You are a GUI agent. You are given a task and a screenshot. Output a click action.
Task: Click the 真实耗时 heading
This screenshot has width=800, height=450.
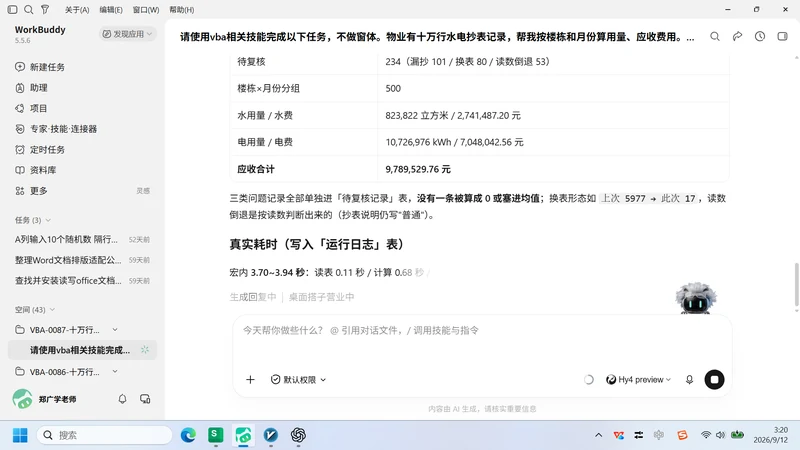click(316, 244)
